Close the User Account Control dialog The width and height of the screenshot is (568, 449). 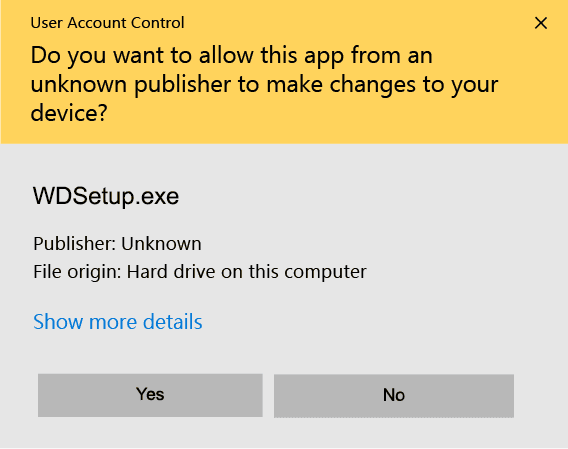pyautogui.click(x=540, y=23)
